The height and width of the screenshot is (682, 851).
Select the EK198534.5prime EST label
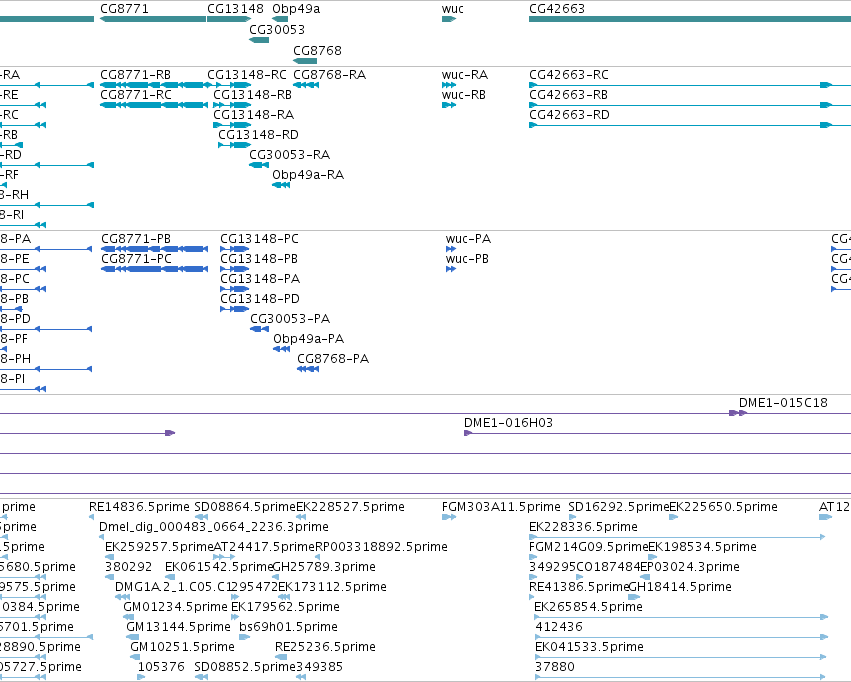tap(703, 547)
